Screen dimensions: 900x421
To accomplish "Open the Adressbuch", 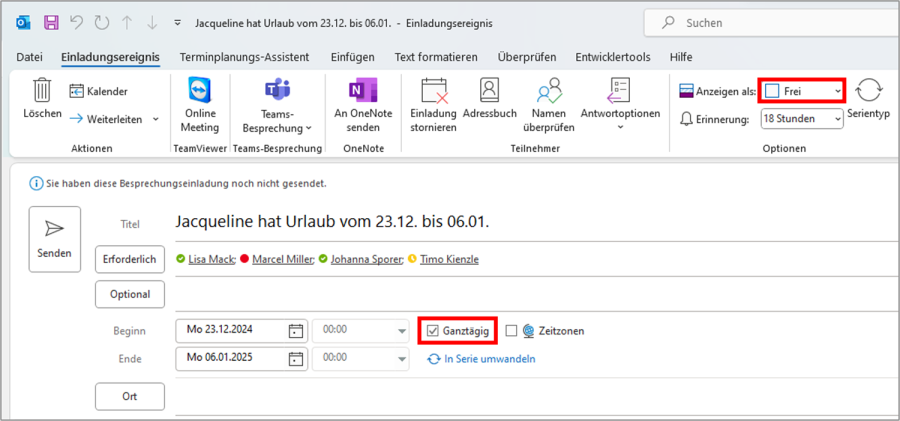I will click(x=490, y=99).
